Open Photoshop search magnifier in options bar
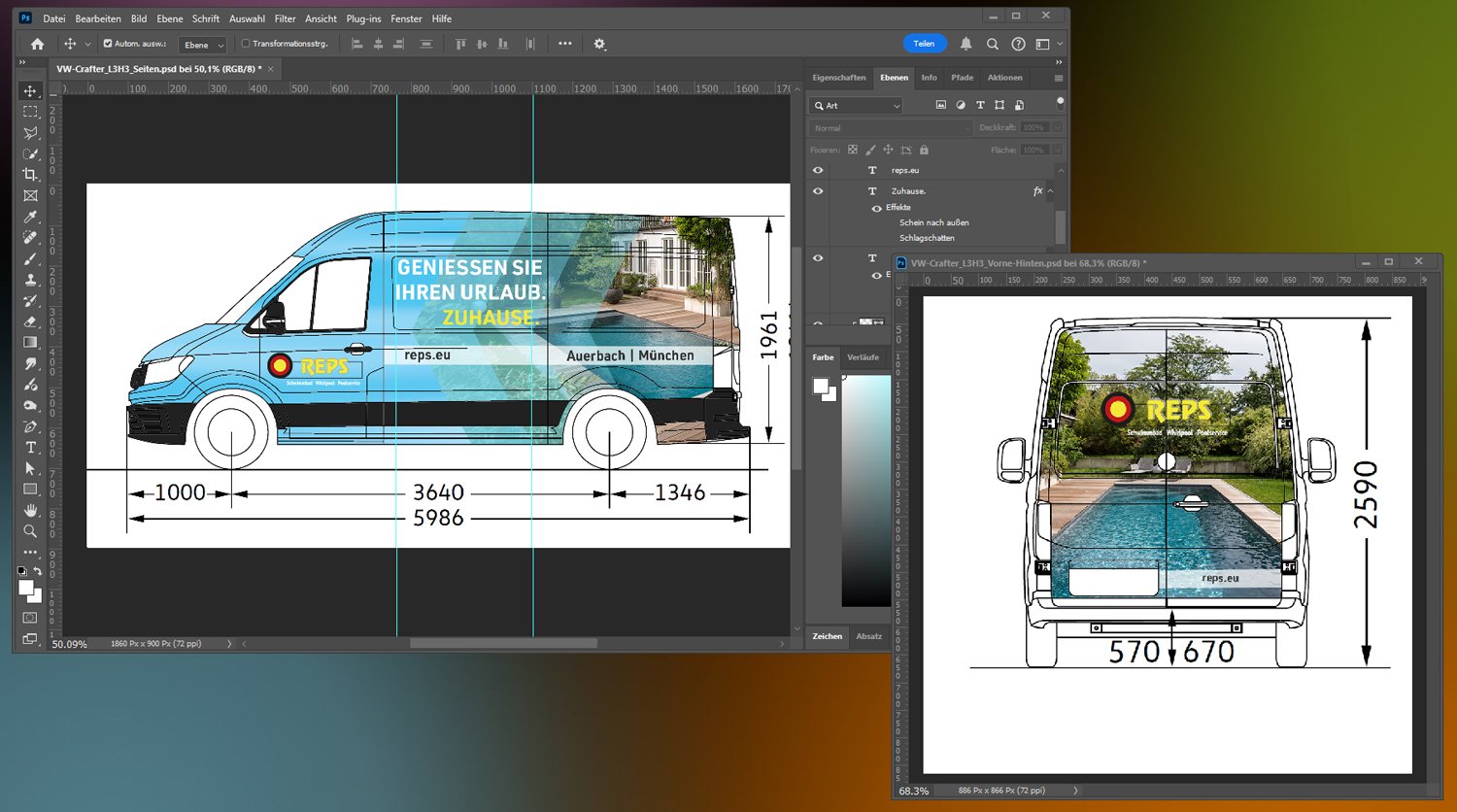 point(992,44)
